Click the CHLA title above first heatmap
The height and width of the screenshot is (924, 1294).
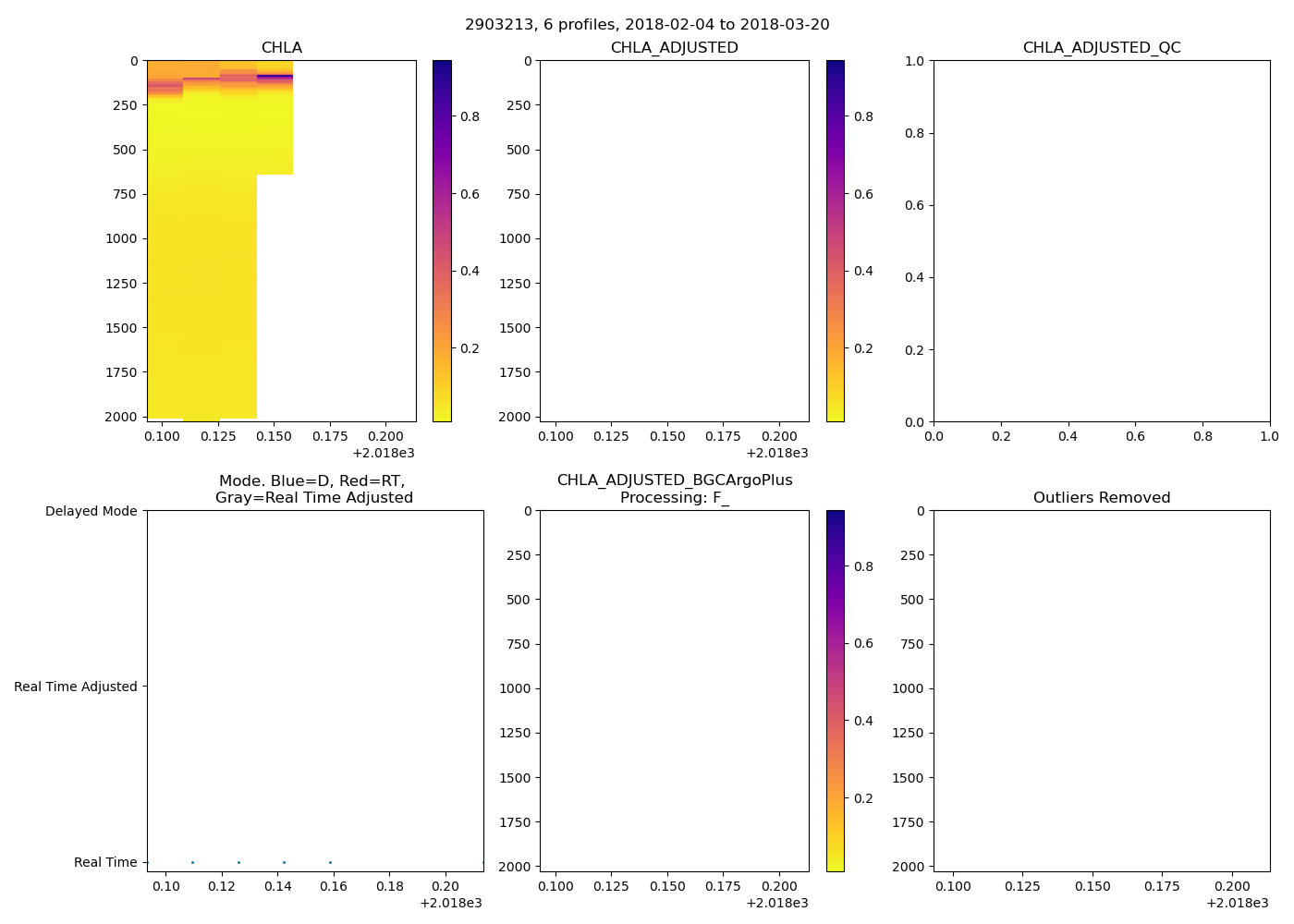coord(281,48)
